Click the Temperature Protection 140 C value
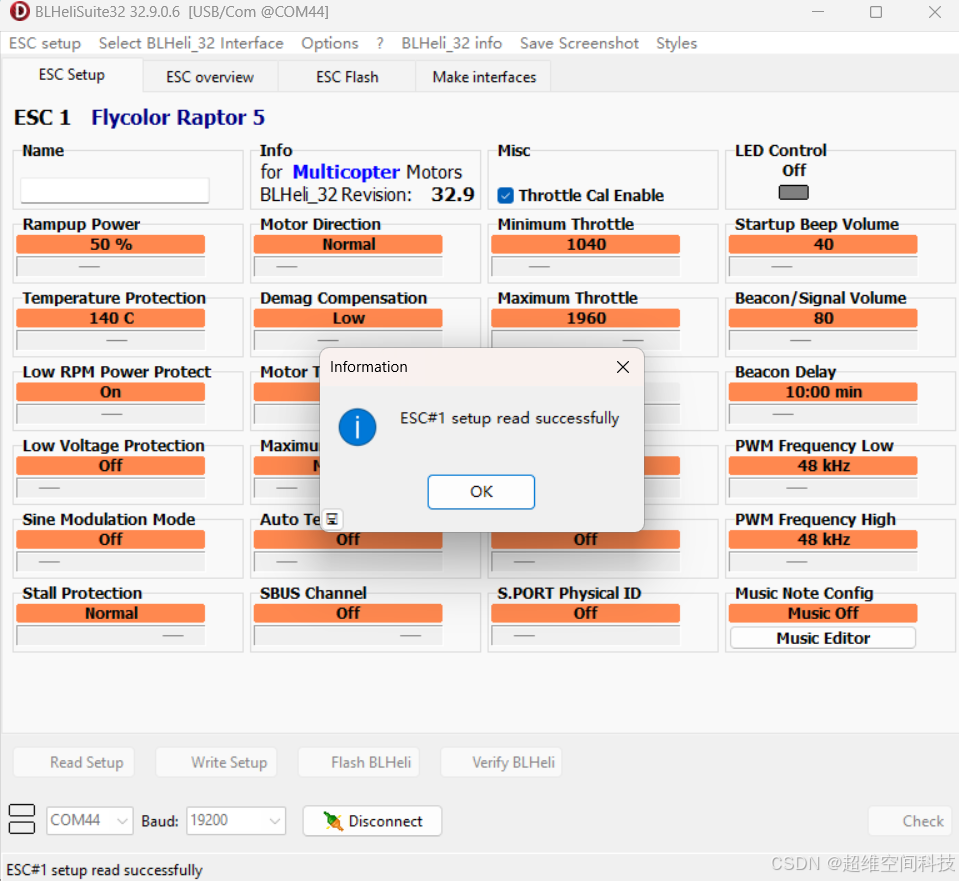Screen dimensions: 959x881 pos(111,318)
